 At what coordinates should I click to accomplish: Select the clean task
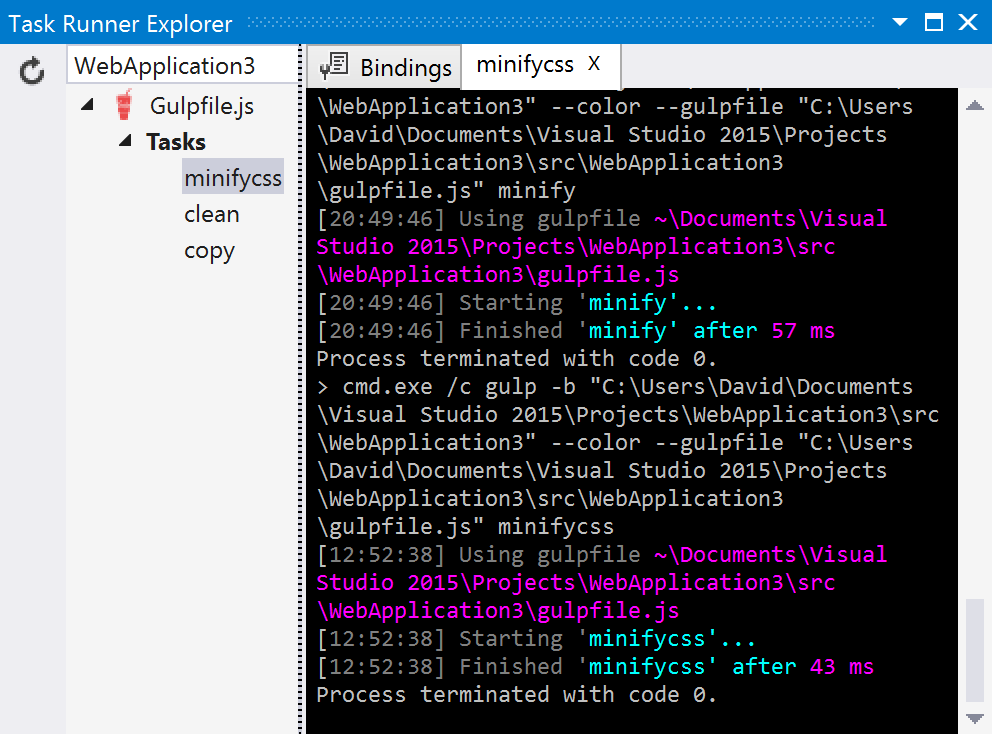(x=212, y=214)
